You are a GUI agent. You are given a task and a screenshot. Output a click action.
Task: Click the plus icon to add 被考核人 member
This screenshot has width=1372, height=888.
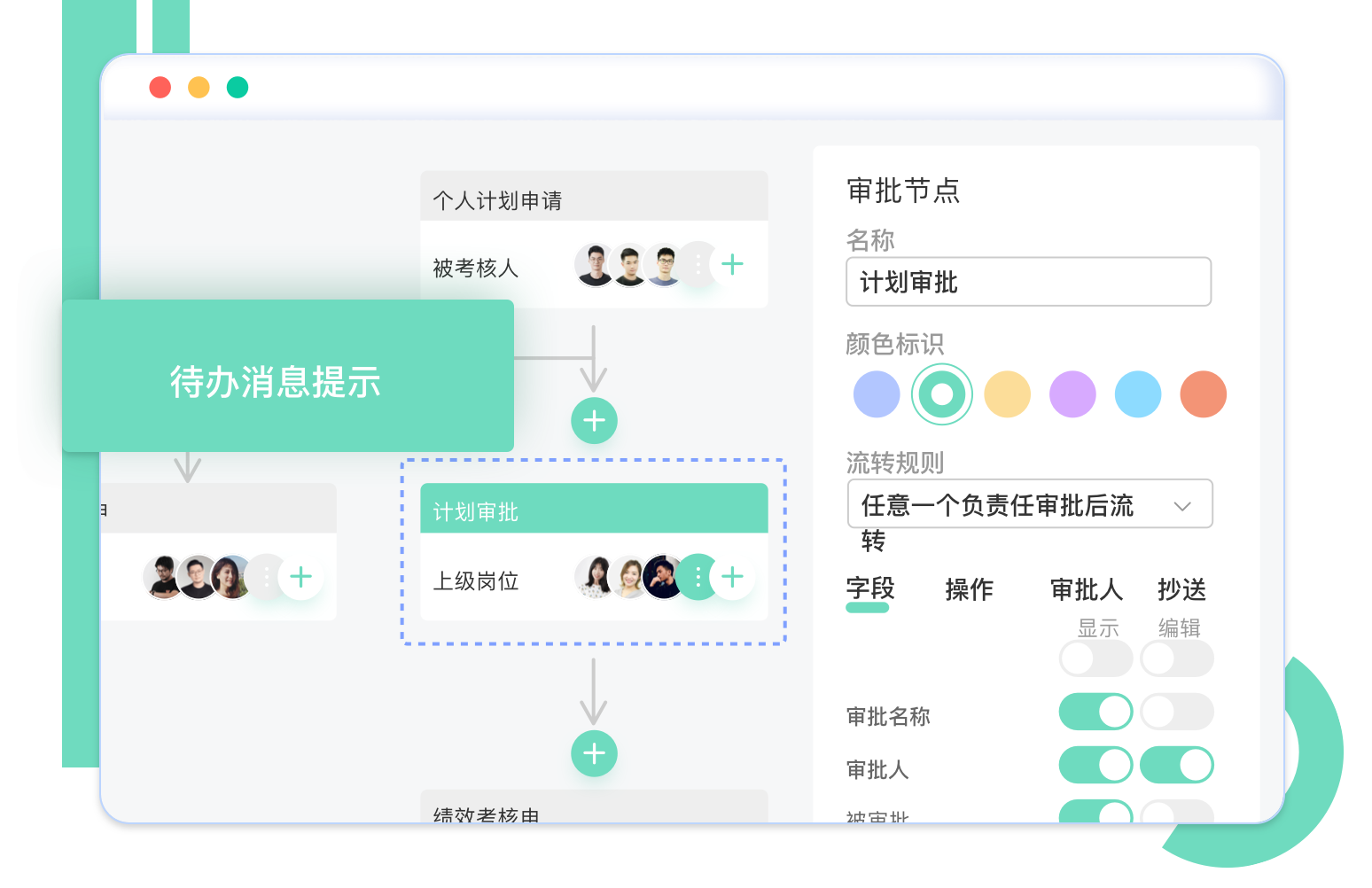click(732, 265)
